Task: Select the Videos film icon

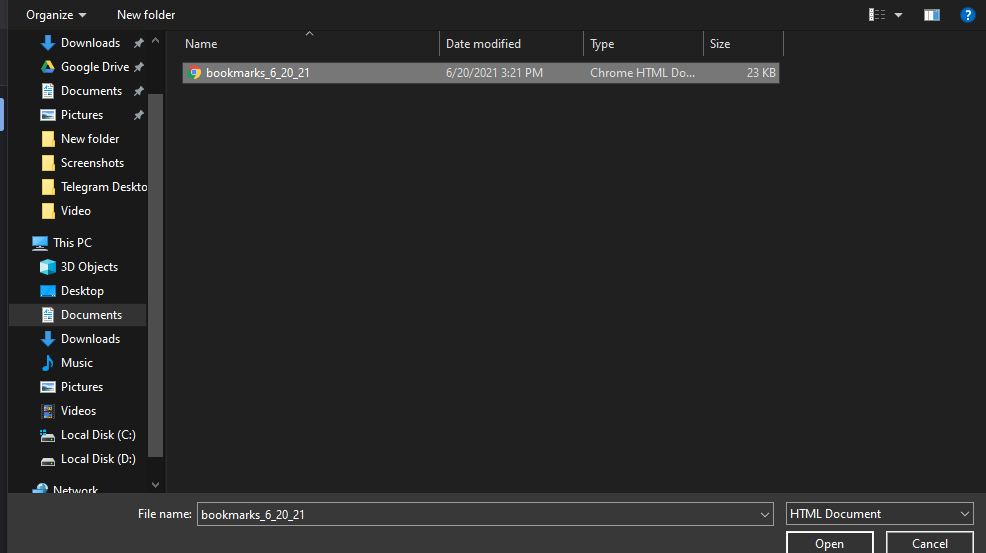Action: (x=48, y=411)
